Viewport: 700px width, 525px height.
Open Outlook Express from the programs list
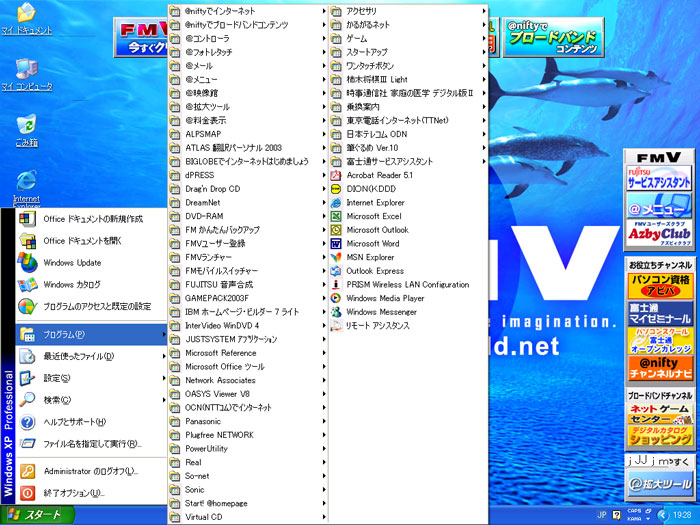[x=375, y=271]
